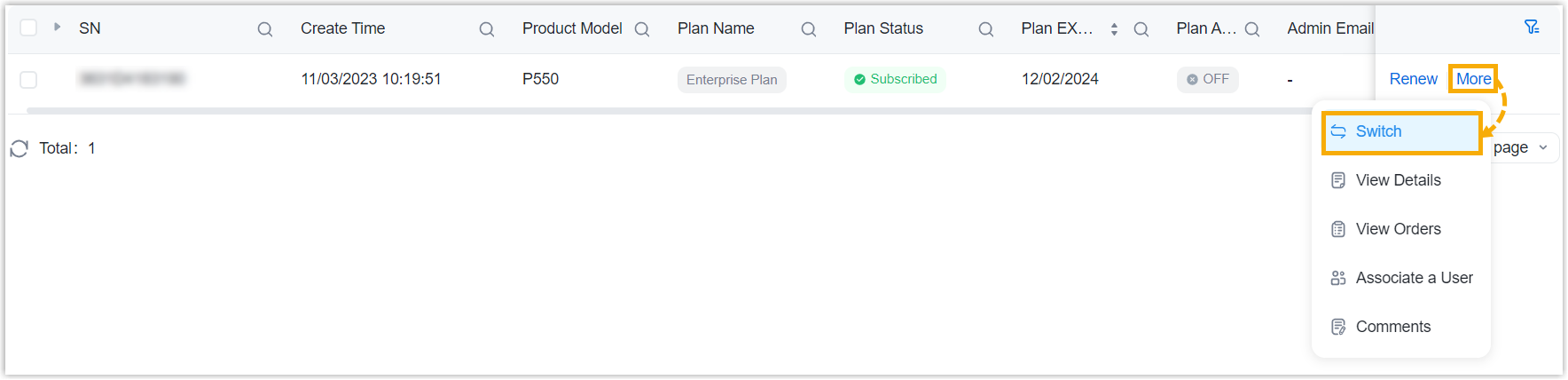Click Plan Auto-renew column search icon
The width and height of the screenshot is (1568, 380).
pyautogui.click(x=1252, y=29)
